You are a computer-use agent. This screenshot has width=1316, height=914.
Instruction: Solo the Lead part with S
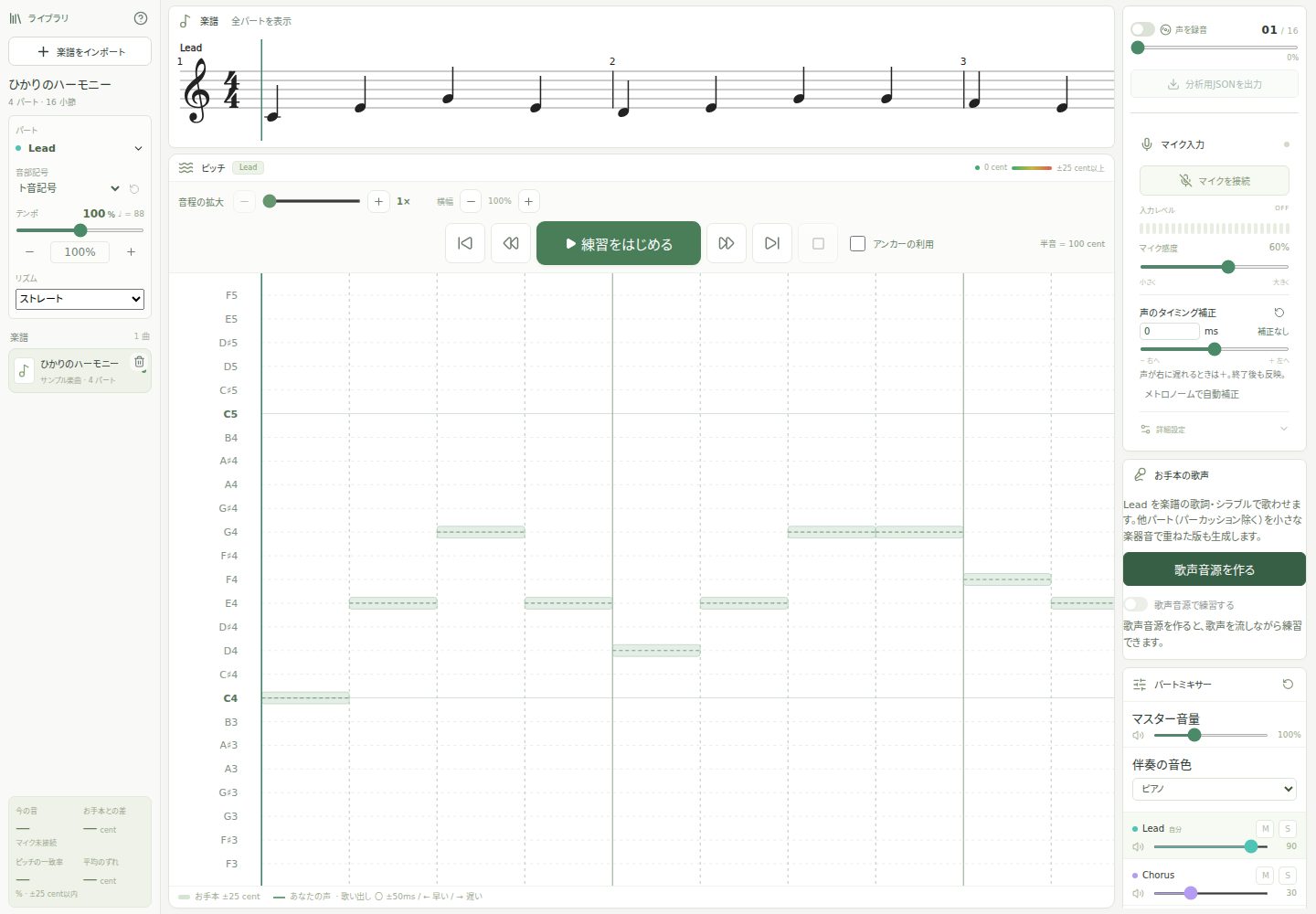click(x=1288, y=828)
